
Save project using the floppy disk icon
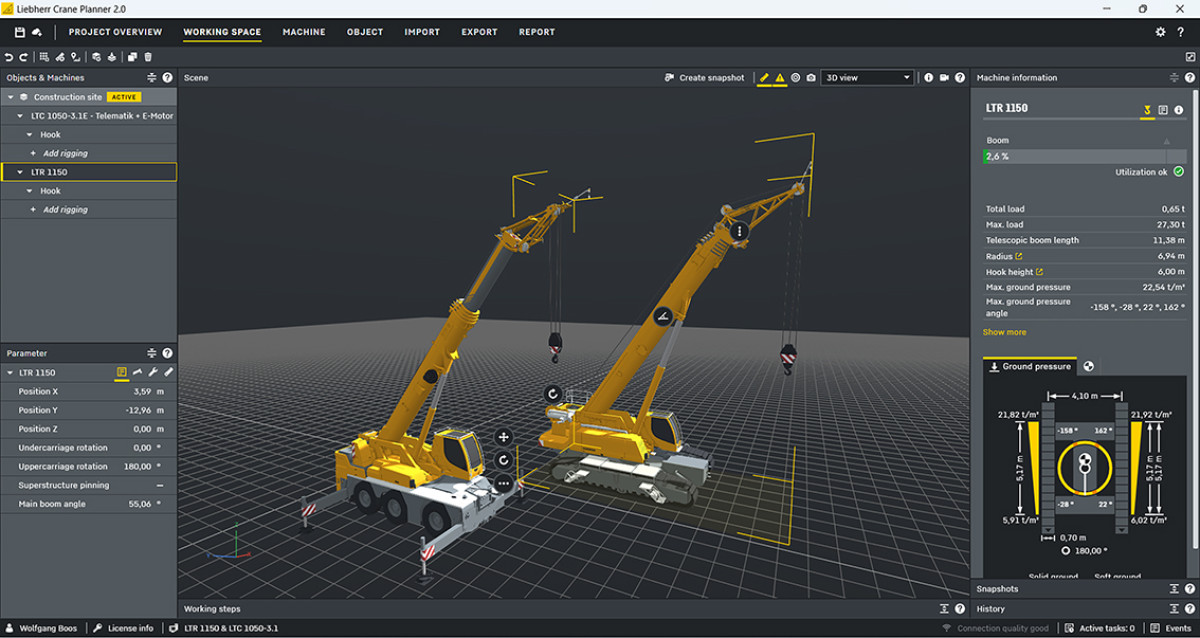[19, 32]
